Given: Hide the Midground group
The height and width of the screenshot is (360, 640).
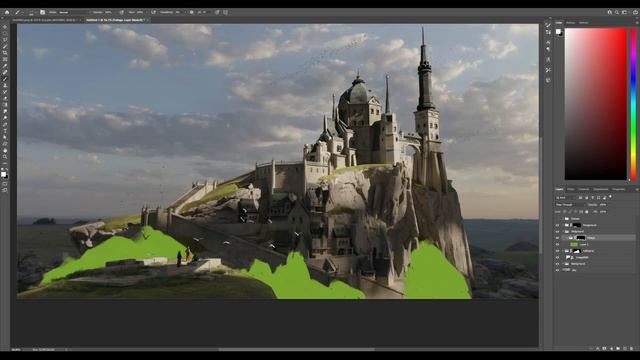Looking at the screenshot, I should 558,231.
